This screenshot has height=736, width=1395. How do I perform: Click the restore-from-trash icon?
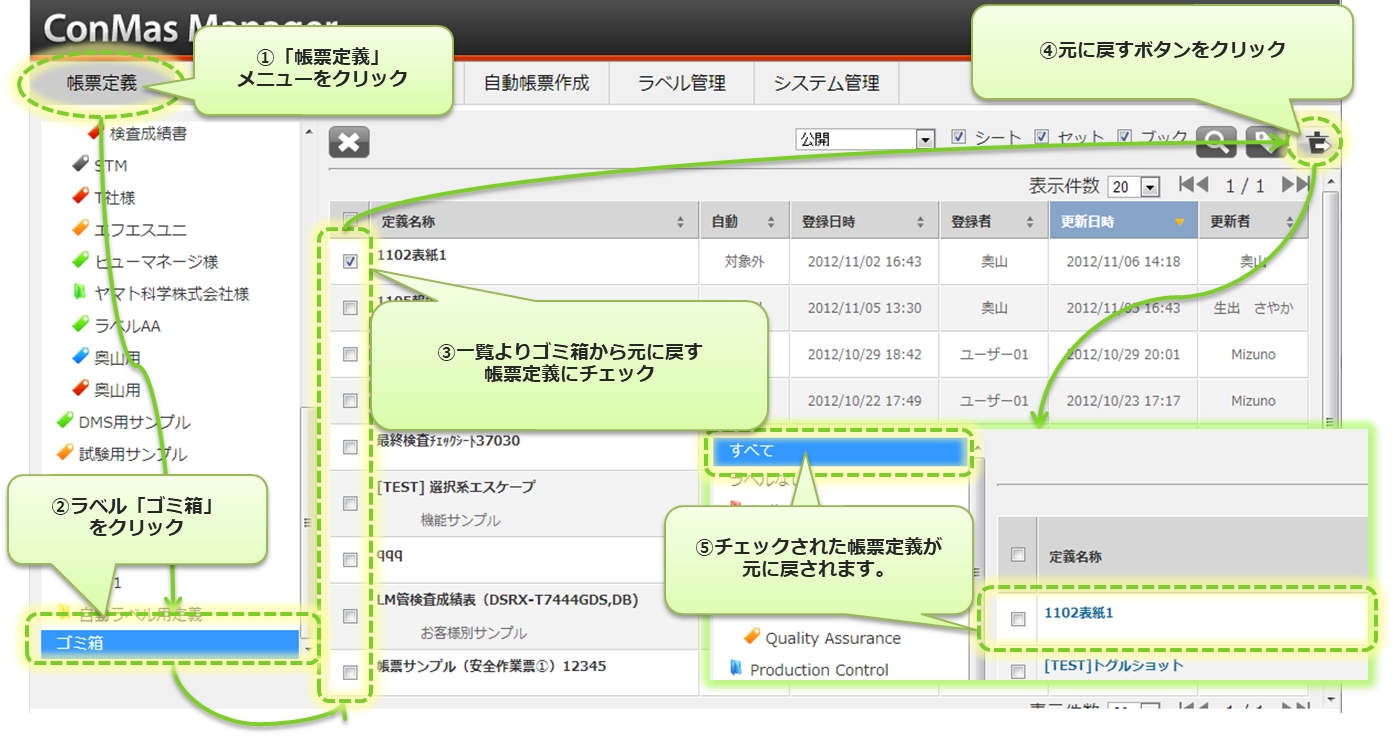tap(1318, 143)
